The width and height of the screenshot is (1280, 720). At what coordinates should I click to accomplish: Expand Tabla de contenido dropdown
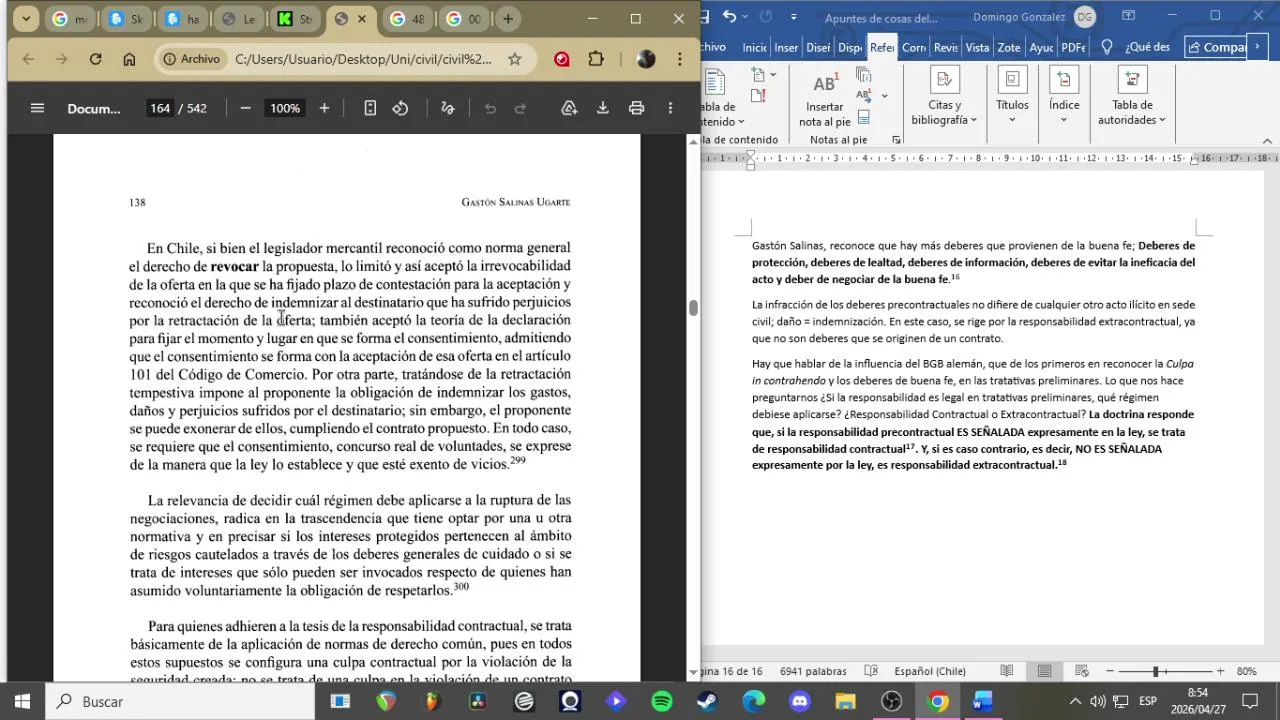pyautogui.click(x=741, y=122)
